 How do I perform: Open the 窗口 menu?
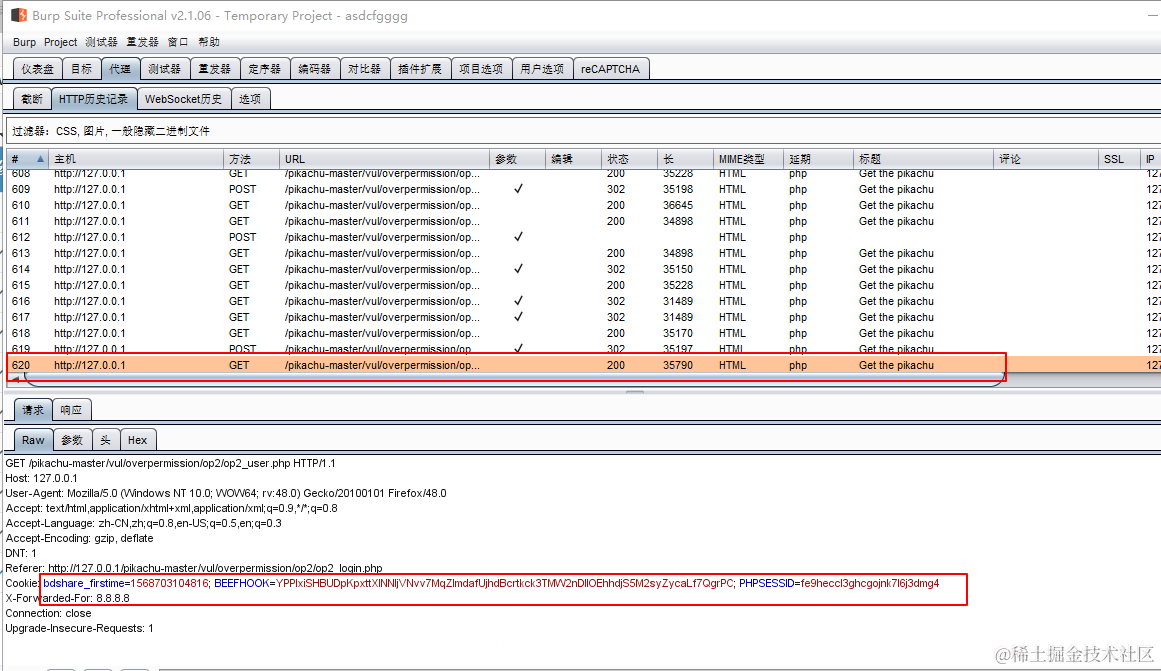178,42
